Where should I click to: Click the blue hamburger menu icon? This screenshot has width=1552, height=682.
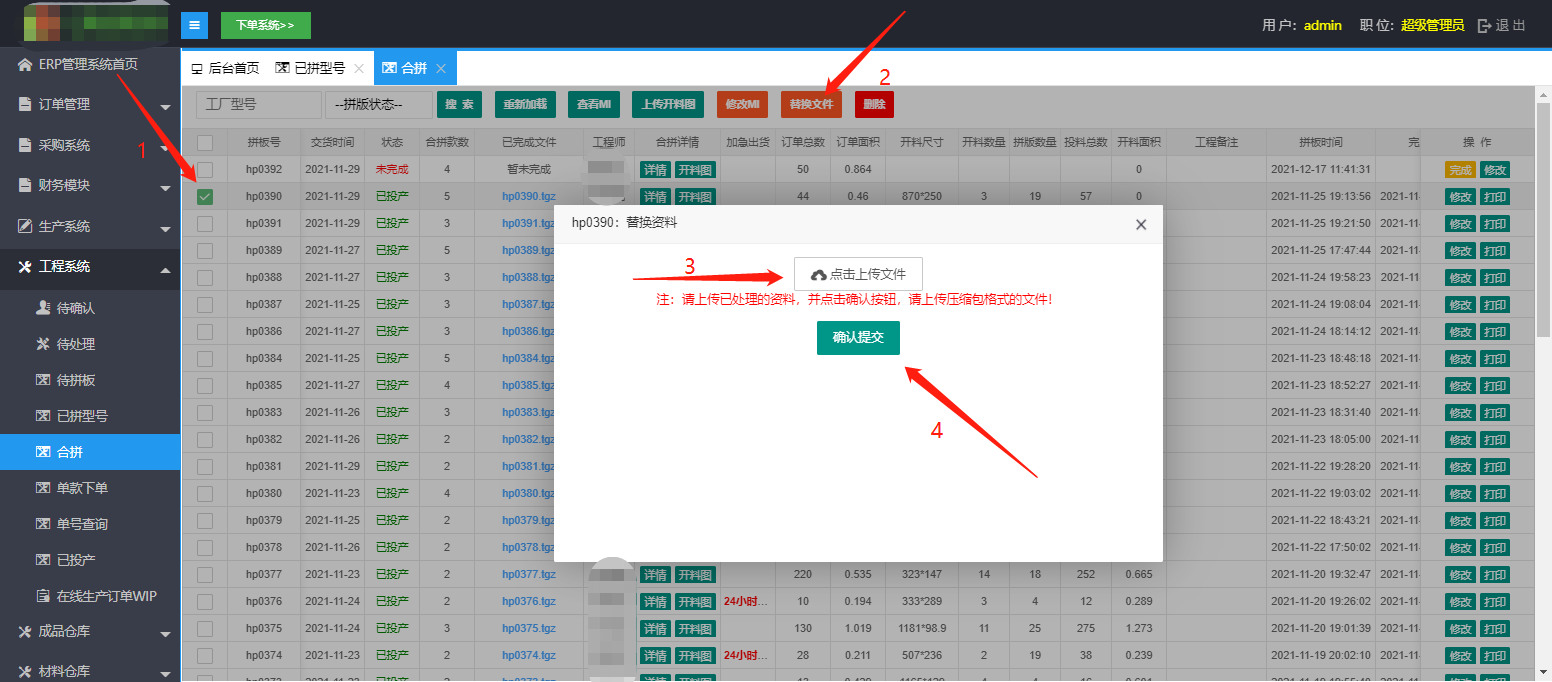(x=194, y=25)
